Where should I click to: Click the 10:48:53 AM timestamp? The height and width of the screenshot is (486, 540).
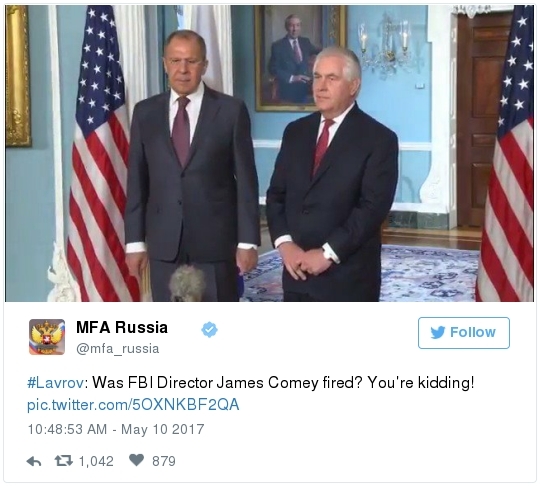[x=67, y=430]
